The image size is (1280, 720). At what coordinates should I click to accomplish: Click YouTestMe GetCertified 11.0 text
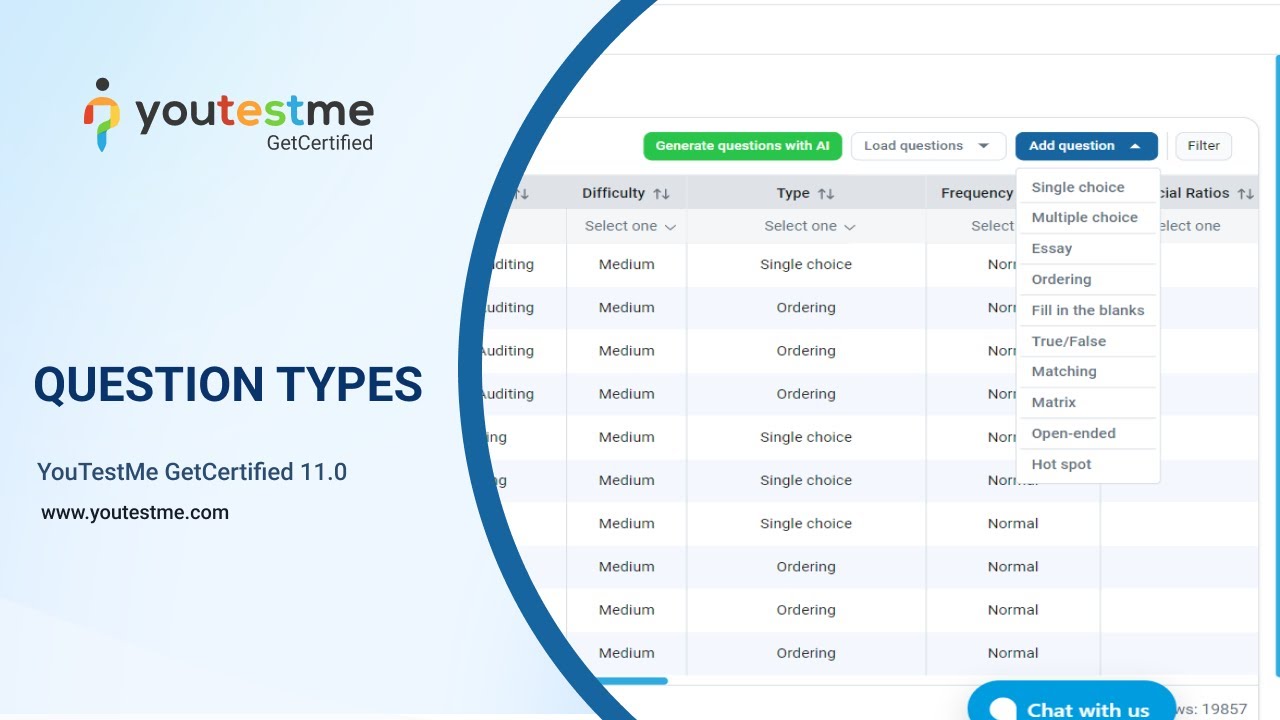point(192,472)
